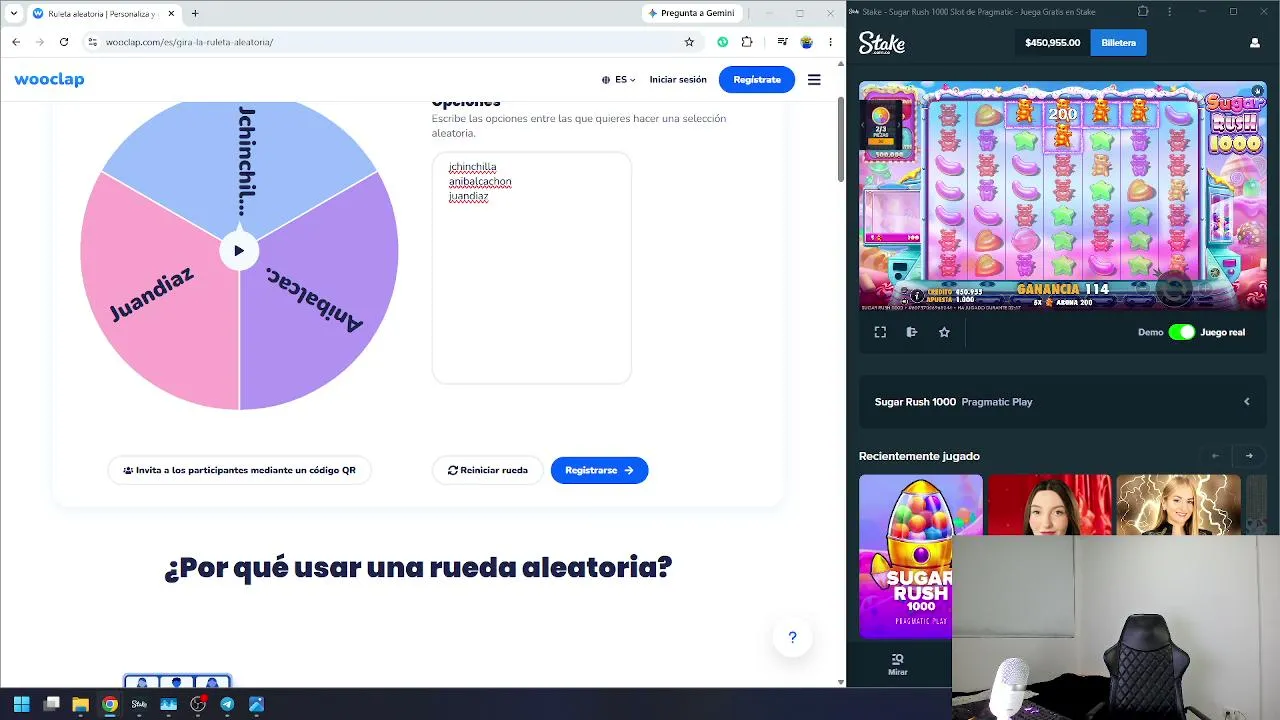Viewport: 1280px width, 720px height.
Task: Click the $450,955.00 balance in Stake
Action: [1052, 43]
